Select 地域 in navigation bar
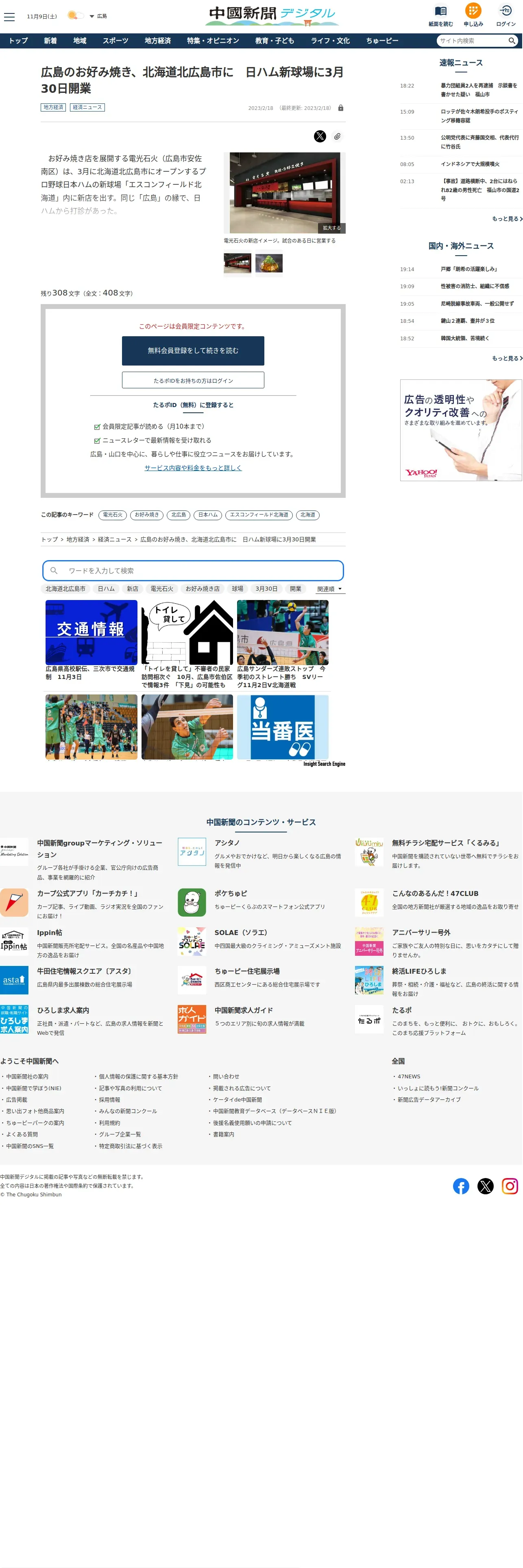523x1568 pixels. (80, 41)
